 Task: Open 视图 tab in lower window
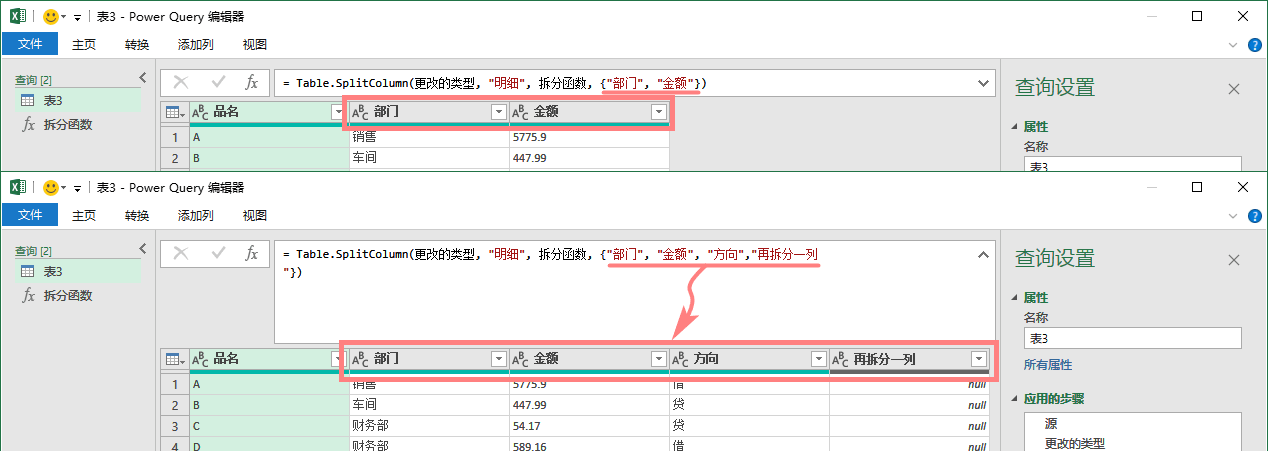coord(255,215)
